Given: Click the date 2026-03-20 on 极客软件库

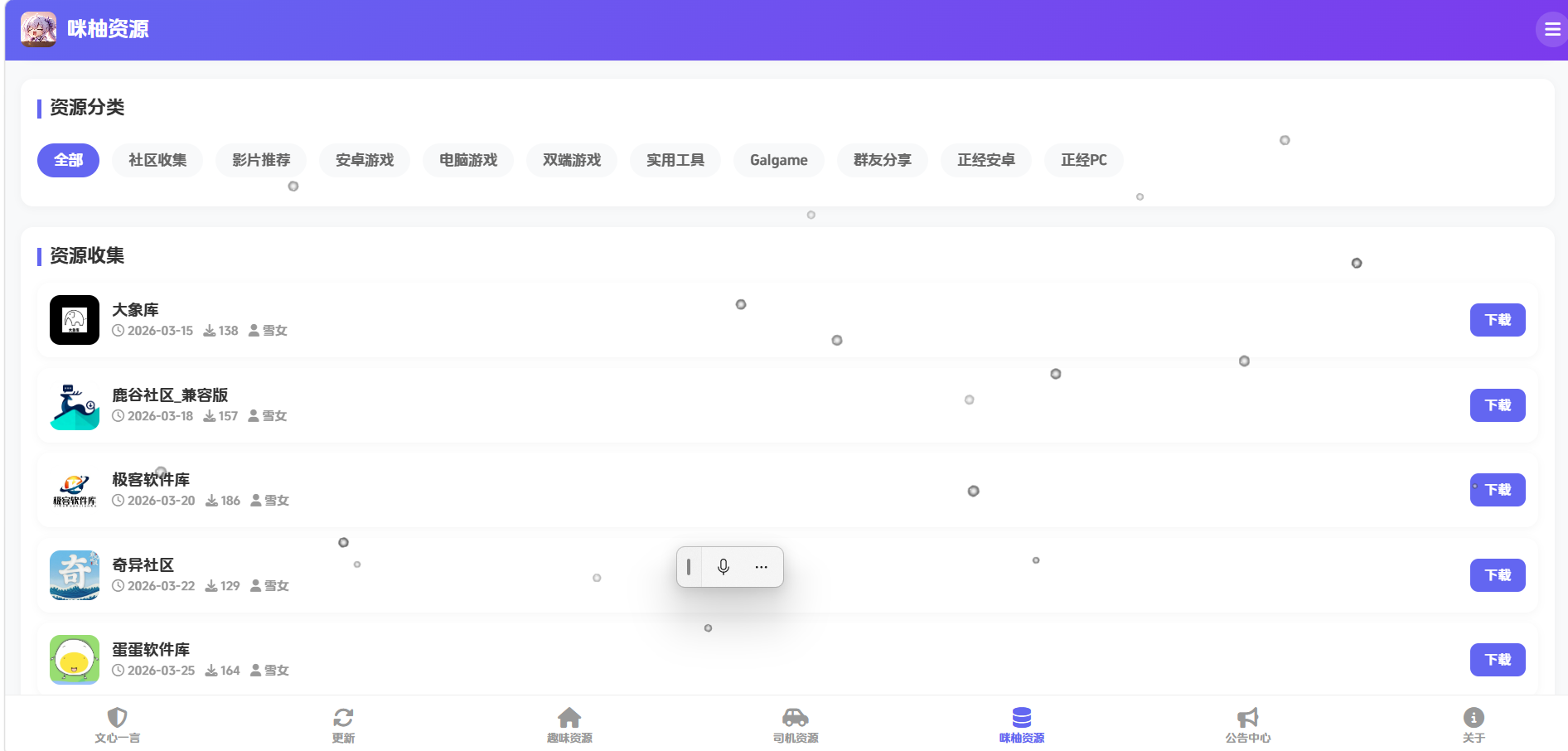Looking at the screenshot, I should (x=161, y=501).
